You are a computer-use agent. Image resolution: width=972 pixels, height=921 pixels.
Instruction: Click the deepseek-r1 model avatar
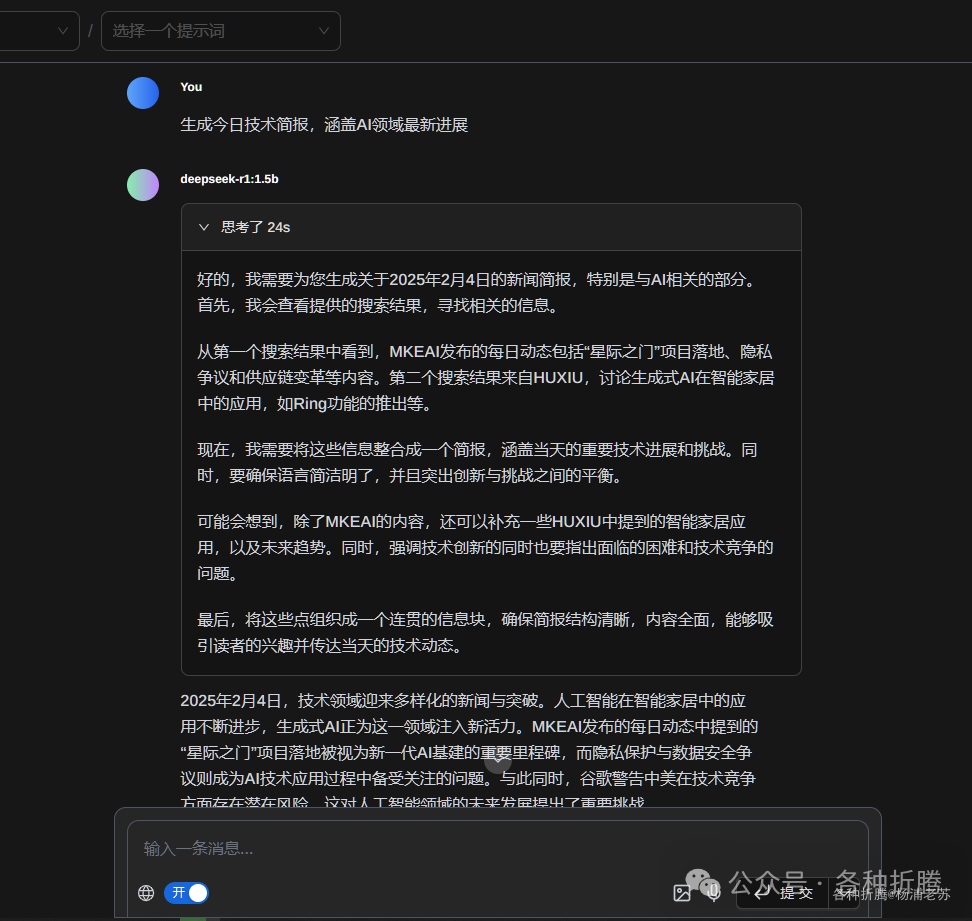click(143, 185)
